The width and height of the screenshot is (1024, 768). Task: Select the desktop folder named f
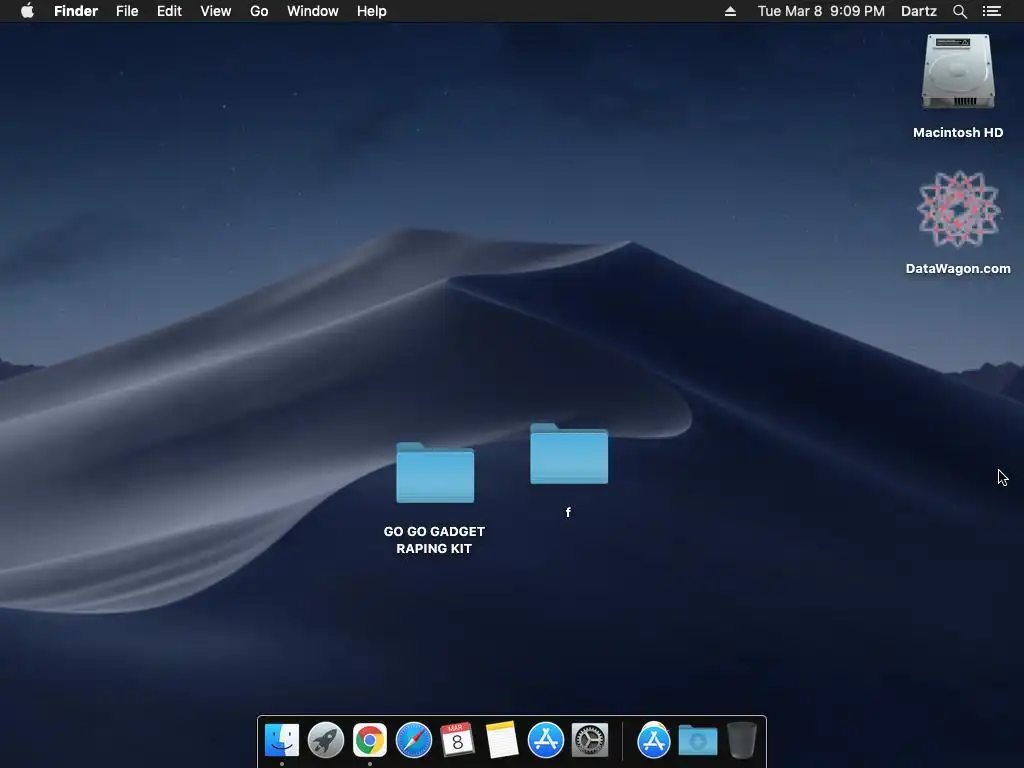(x=569, y=454)
